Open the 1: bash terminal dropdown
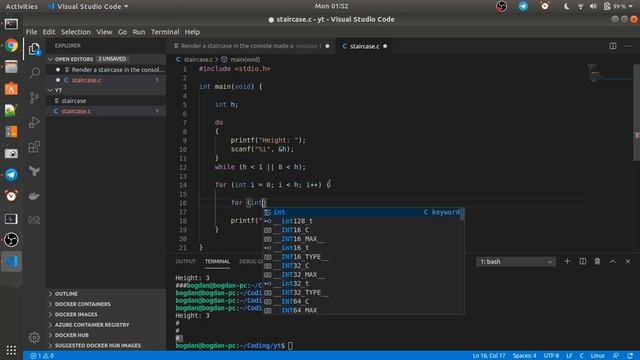The image size is (640, 360). (x=516, y=262)
